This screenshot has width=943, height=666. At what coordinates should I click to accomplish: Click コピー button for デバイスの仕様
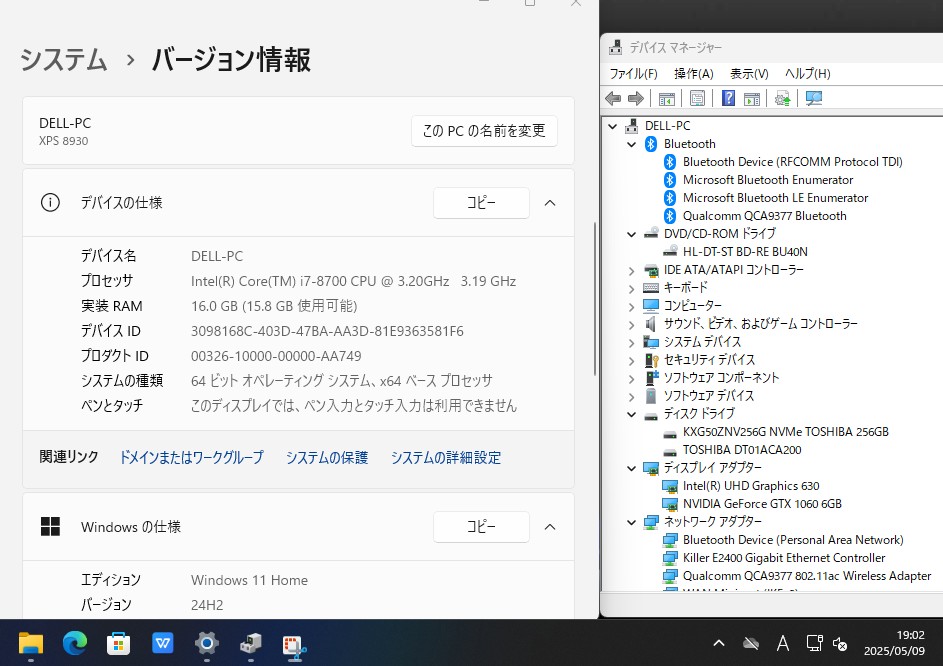(481, 203)
